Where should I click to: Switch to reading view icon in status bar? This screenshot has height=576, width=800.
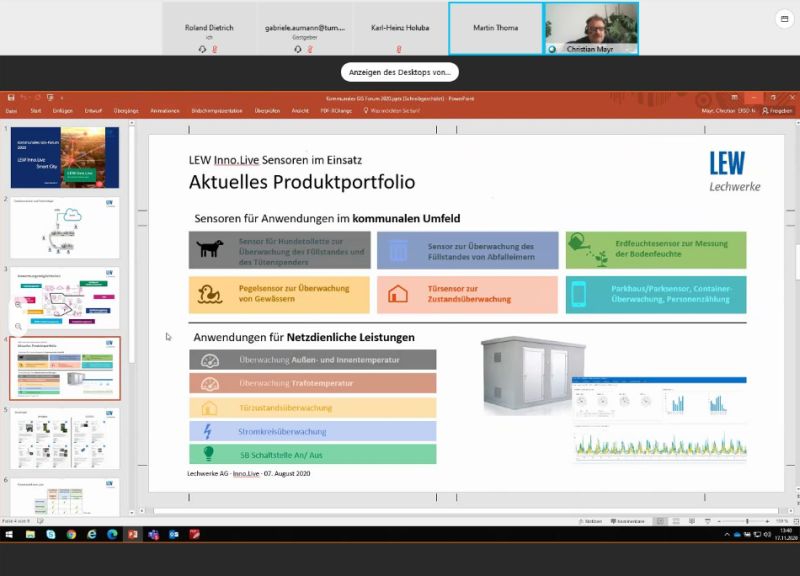point(692,521)
